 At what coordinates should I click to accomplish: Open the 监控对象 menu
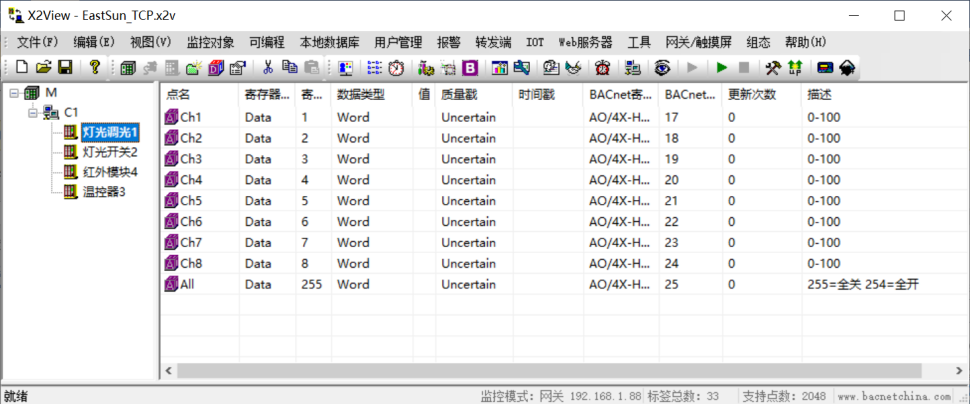click(210, 43)
